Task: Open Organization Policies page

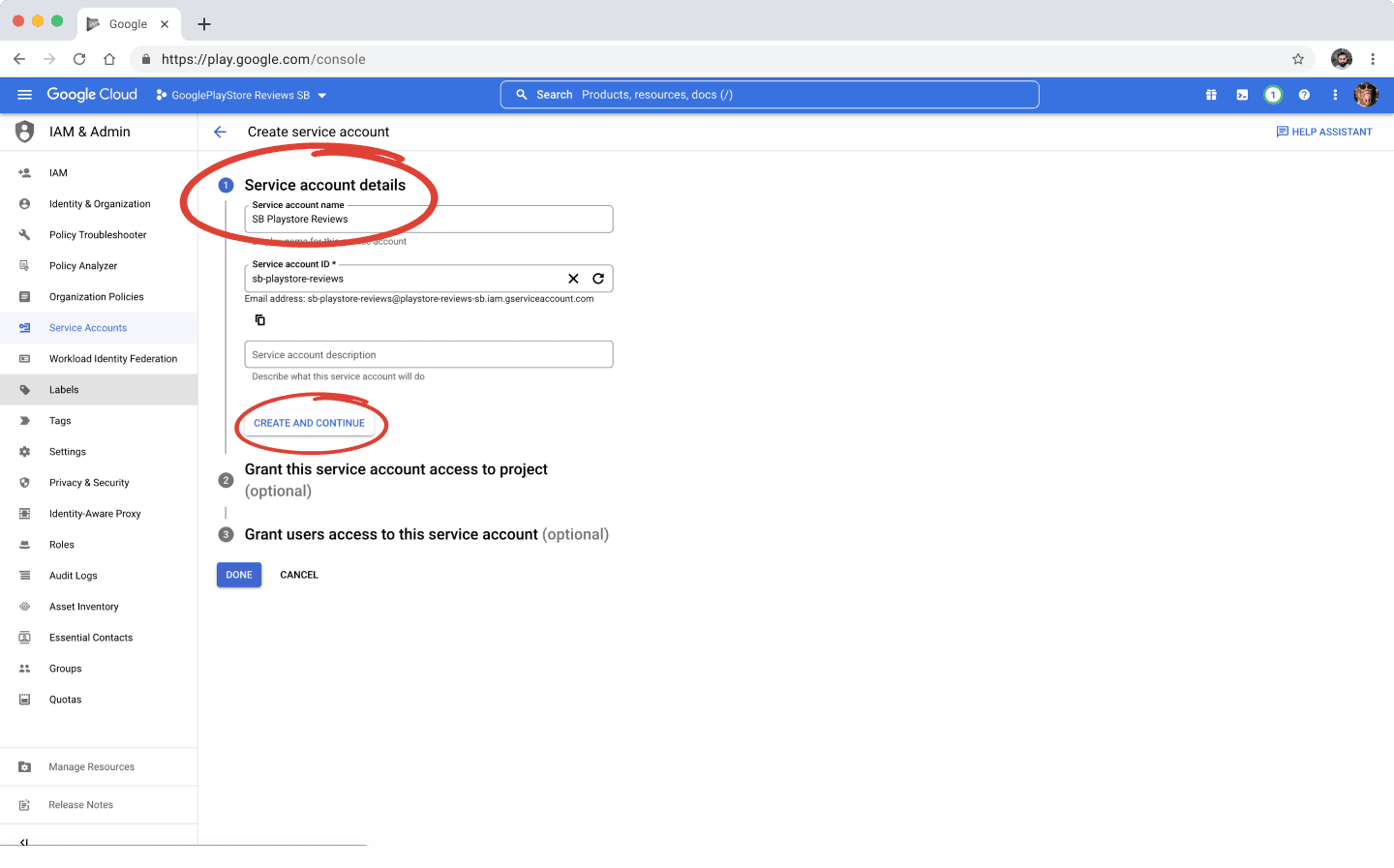Action: pyautogui.click(x=99, y=297)
